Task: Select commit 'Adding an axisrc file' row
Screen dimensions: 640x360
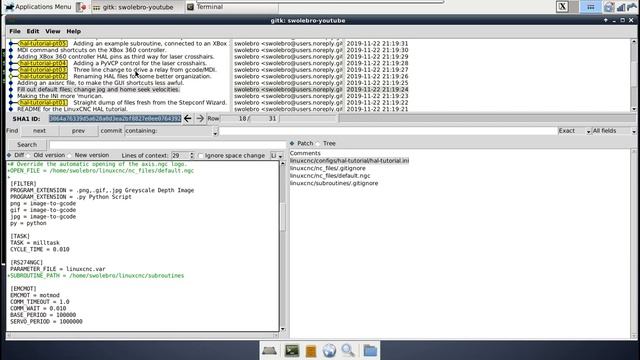Action: 100,83
